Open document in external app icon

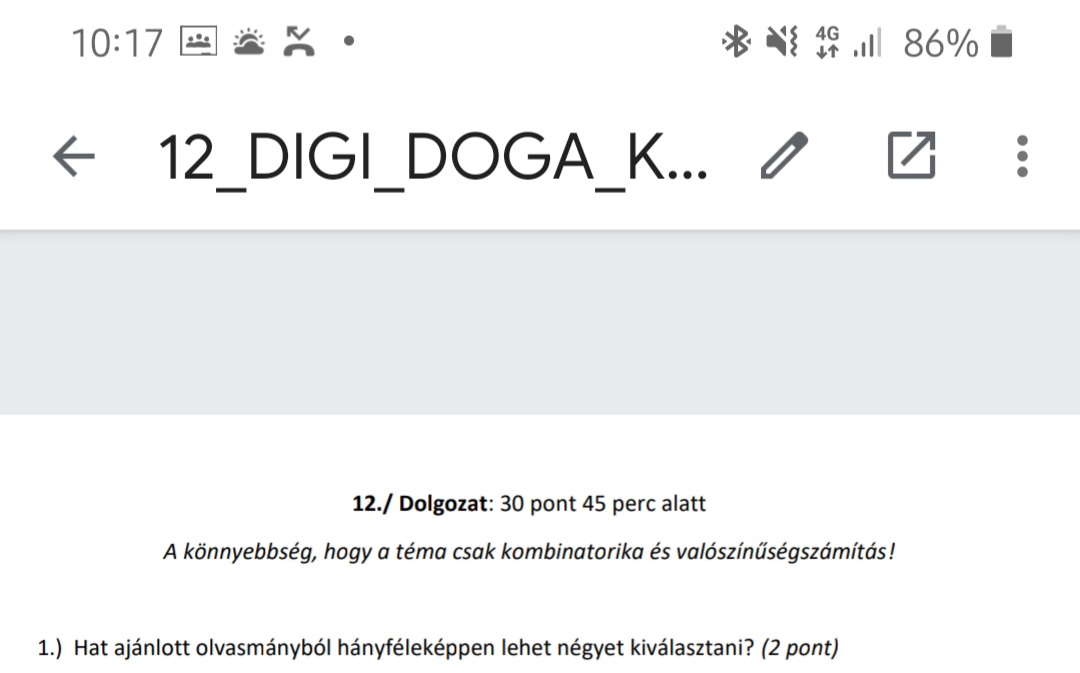point(911,155)
